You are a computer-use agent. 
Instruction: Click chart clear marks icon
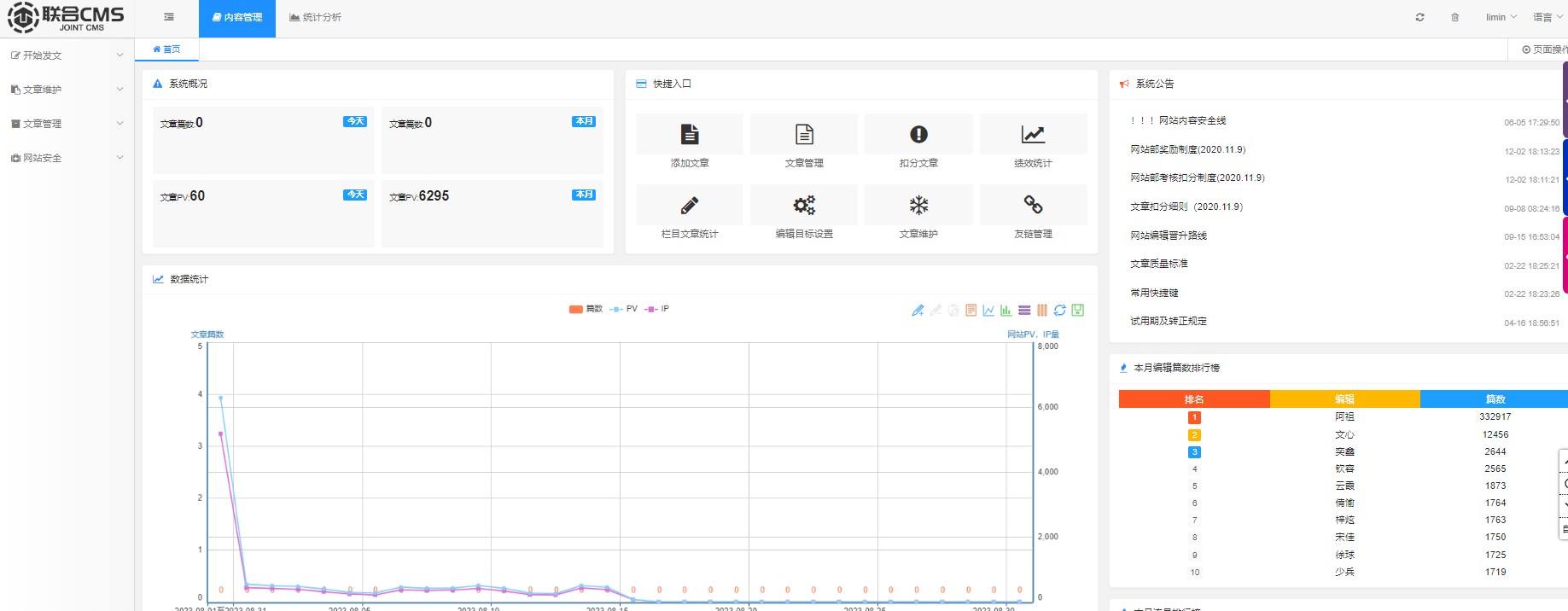(953, 311)
